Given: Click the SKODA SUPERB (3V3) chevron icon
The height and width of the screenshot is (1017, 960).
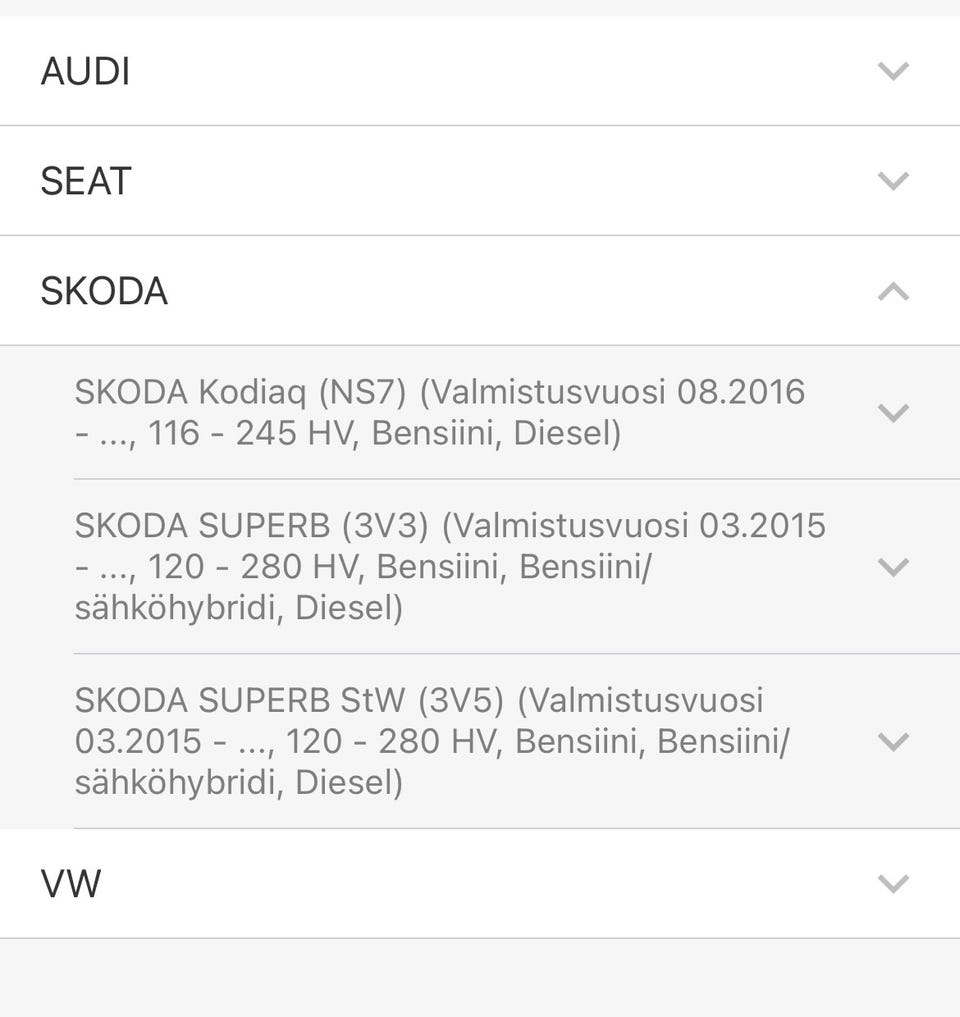Looking at the screenshot, I should tap(892, 567).
